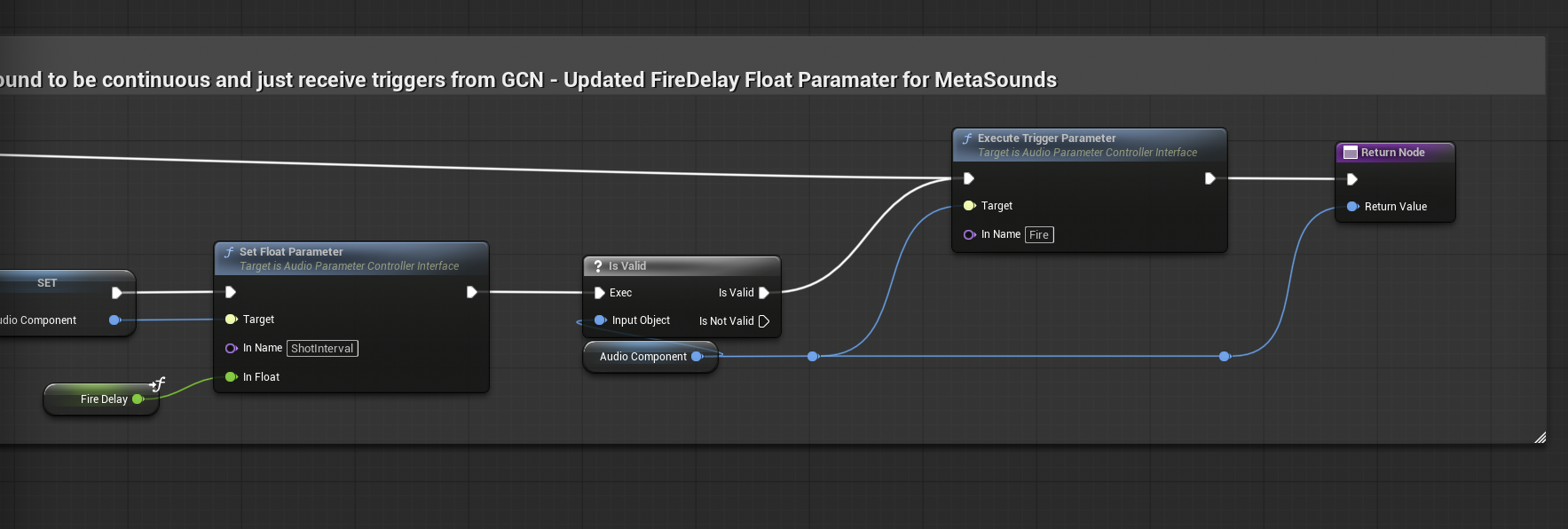Click the Set Float Parameter node title

click(291, 252)
